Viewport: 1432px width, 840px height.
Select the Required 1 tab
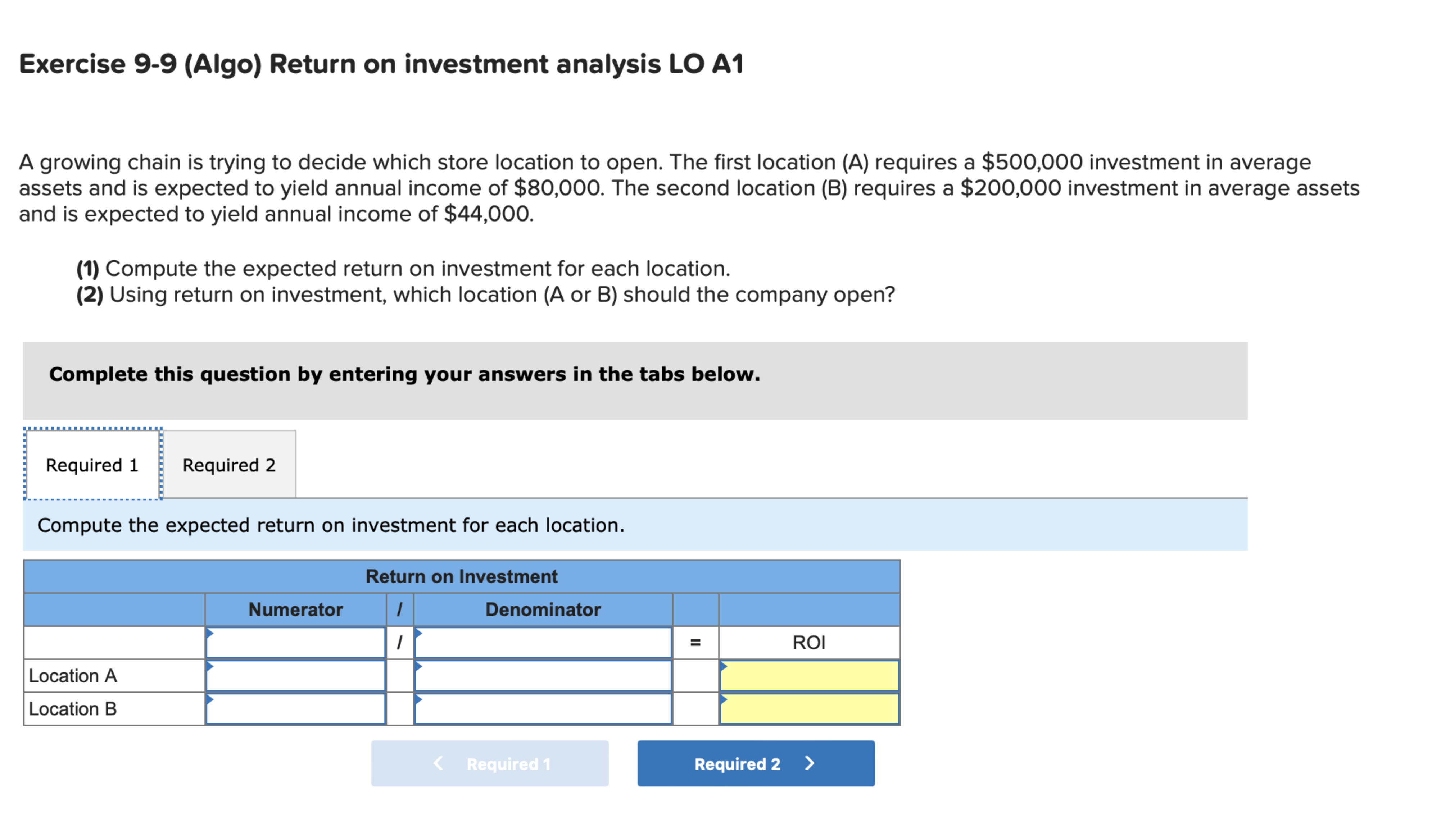coord(92,465)
